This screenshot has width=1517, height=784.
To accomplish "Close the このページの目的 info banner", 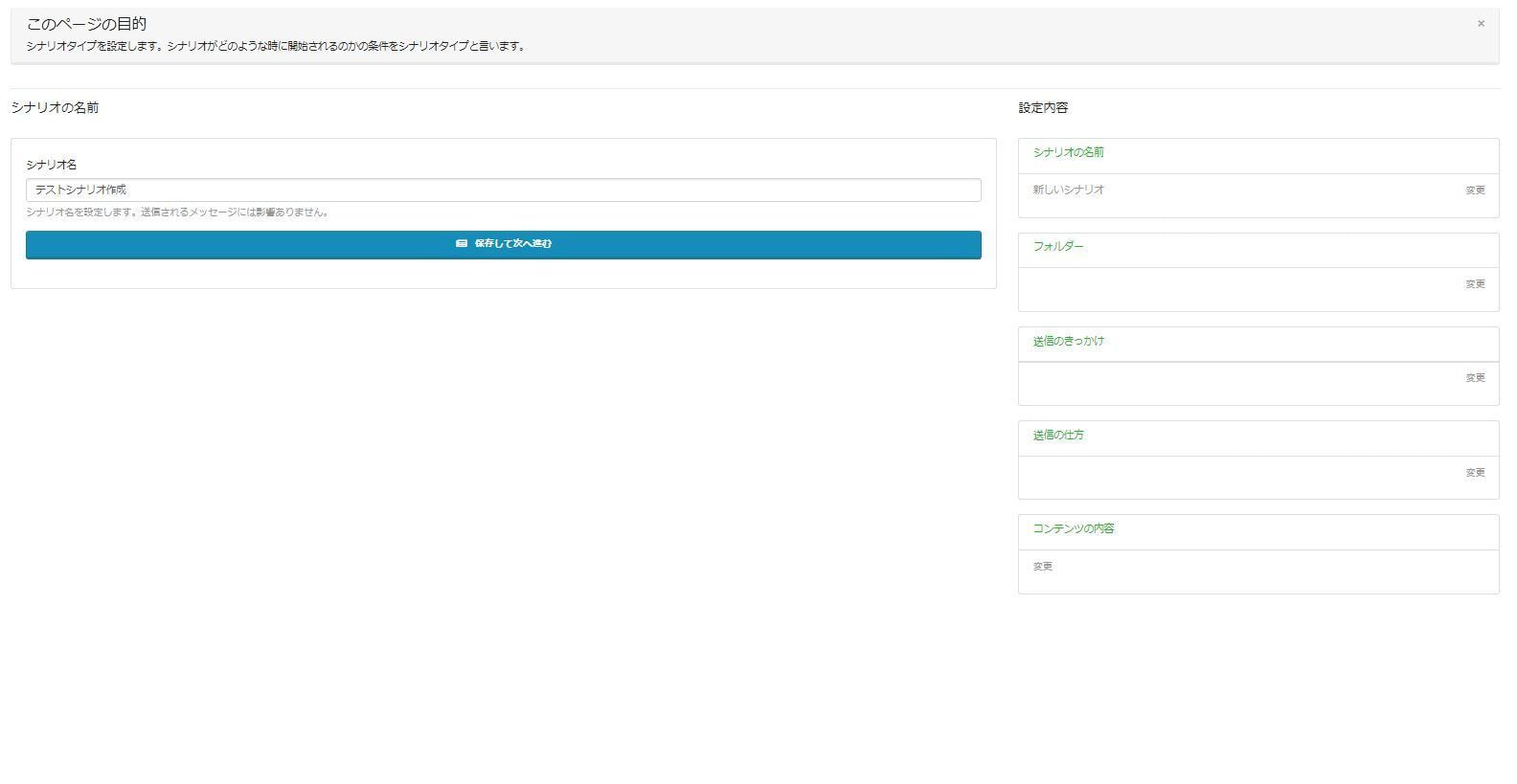I will pyautogui.click(x=1480, y=24).
